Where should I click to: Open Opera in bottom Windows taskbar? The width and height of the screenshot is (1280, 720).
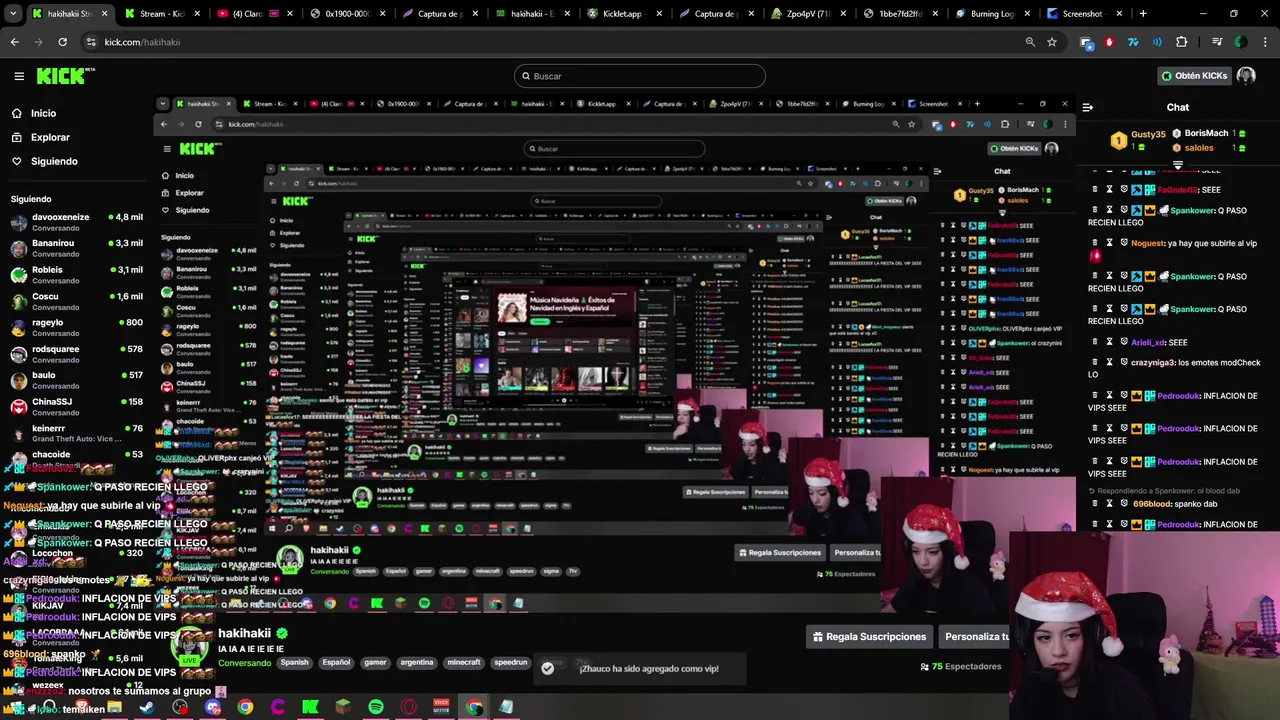408,707
